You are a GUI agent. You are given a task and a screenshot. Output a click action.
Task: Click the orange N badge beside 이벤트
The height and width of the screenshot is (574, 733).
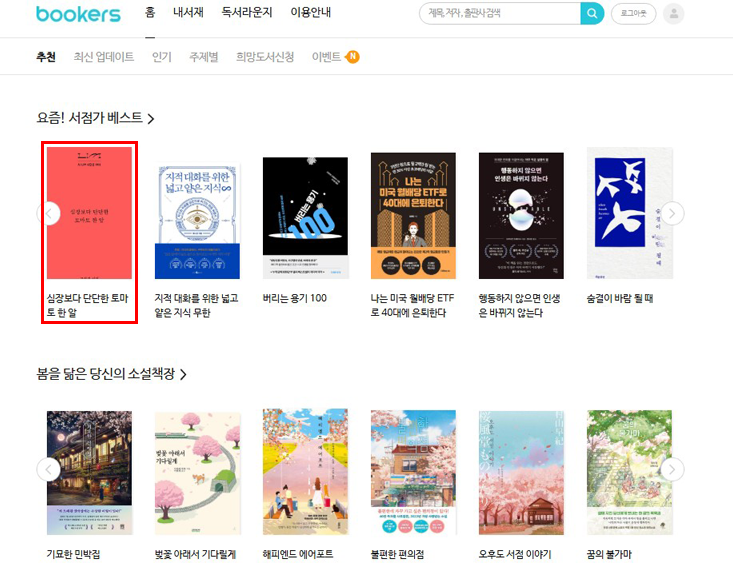click(352, 57)
